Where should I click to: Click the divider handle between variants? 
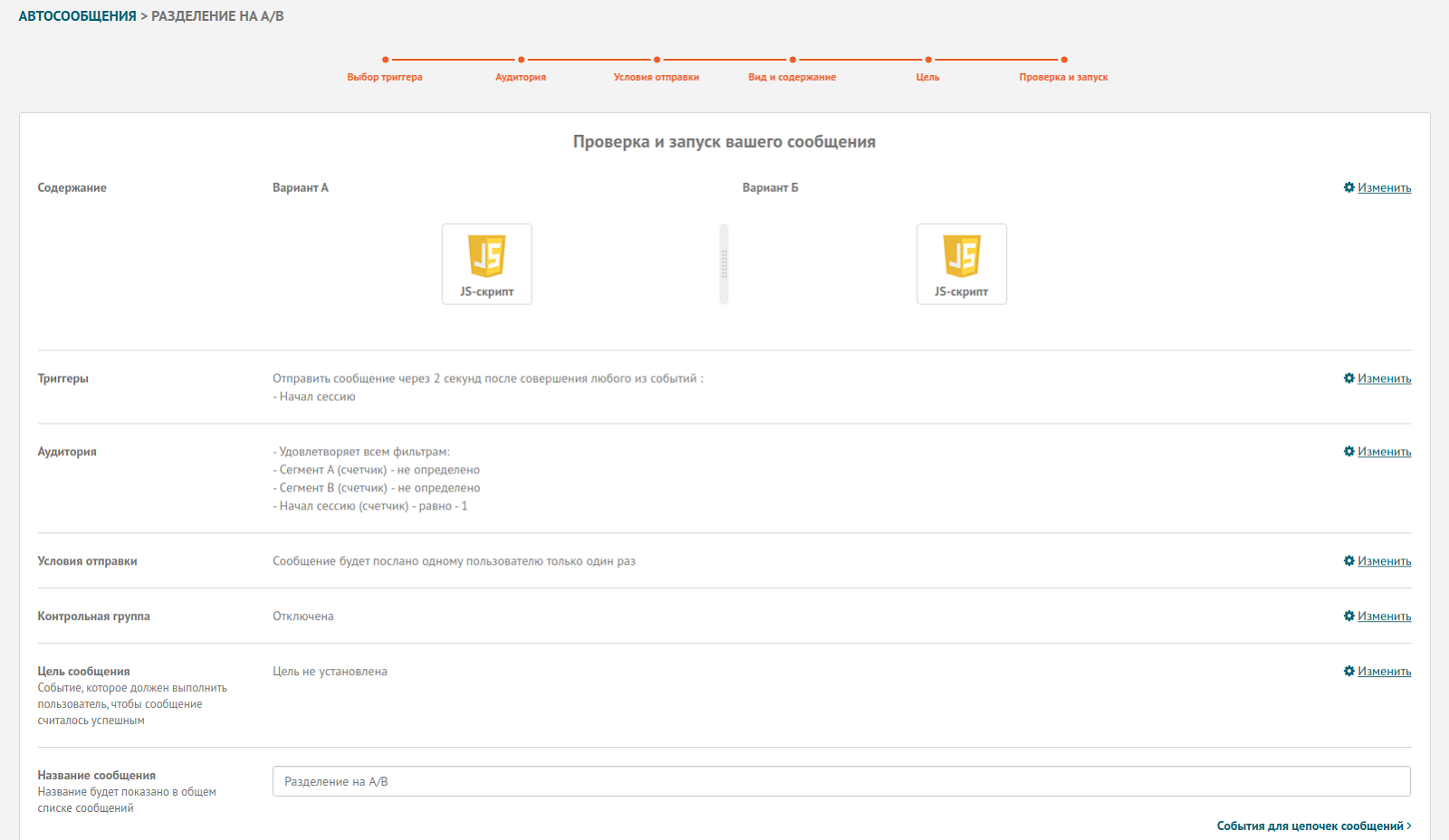724,264
